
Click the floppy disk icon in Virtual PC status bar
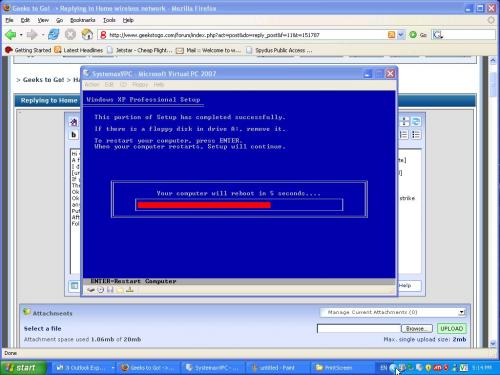[x=110, y=290]
